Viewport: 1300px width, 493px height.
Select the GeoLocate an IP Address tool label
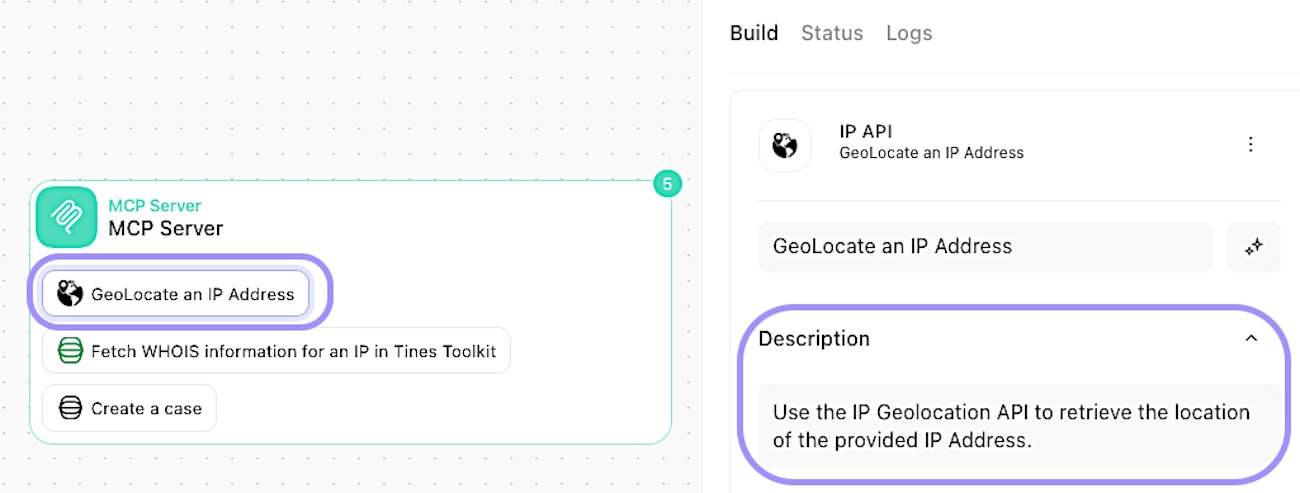point(192,294)
